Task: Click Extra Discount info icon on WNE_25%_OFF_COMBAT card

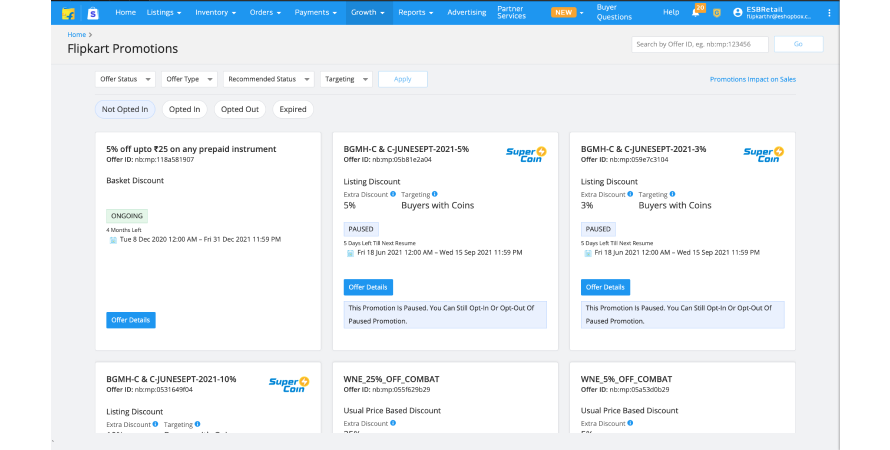Action: coord(393,423)
